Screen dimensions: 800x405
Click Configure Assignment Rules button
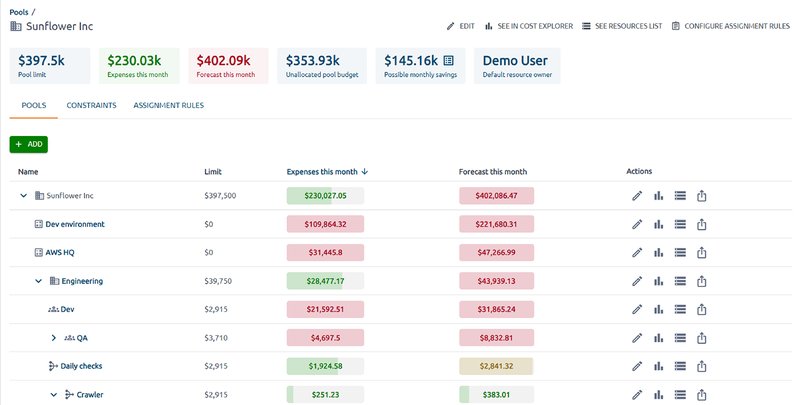[731, 26]
